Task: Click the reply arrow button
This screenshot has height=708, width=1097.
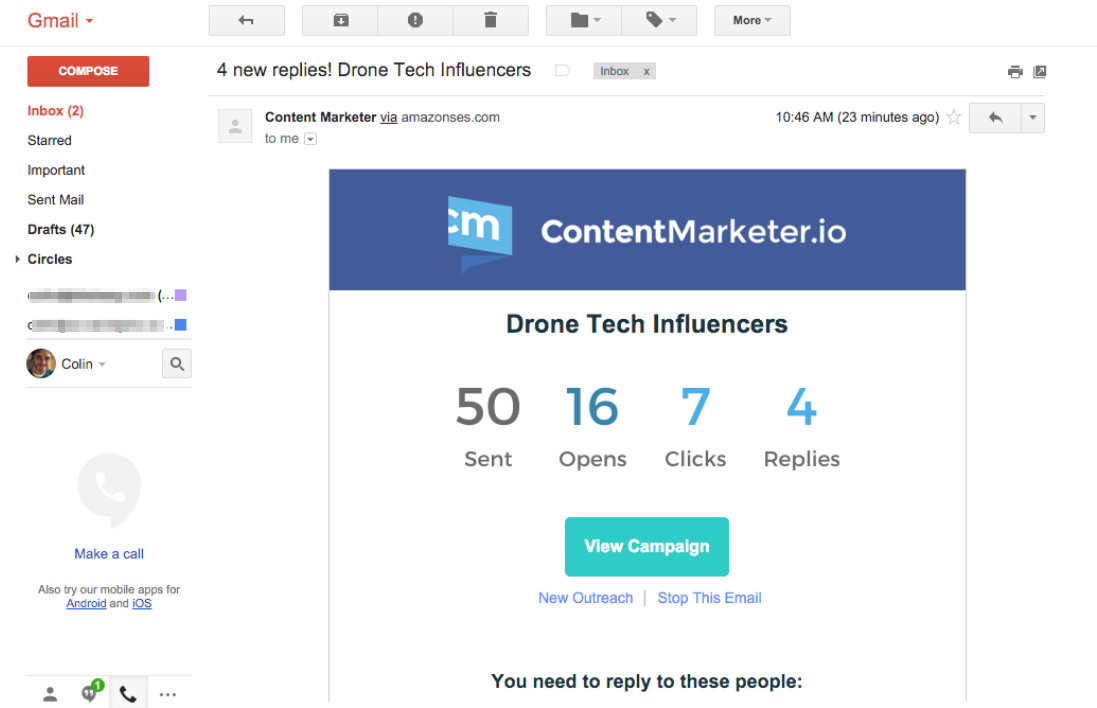Action: coord(995,118)
